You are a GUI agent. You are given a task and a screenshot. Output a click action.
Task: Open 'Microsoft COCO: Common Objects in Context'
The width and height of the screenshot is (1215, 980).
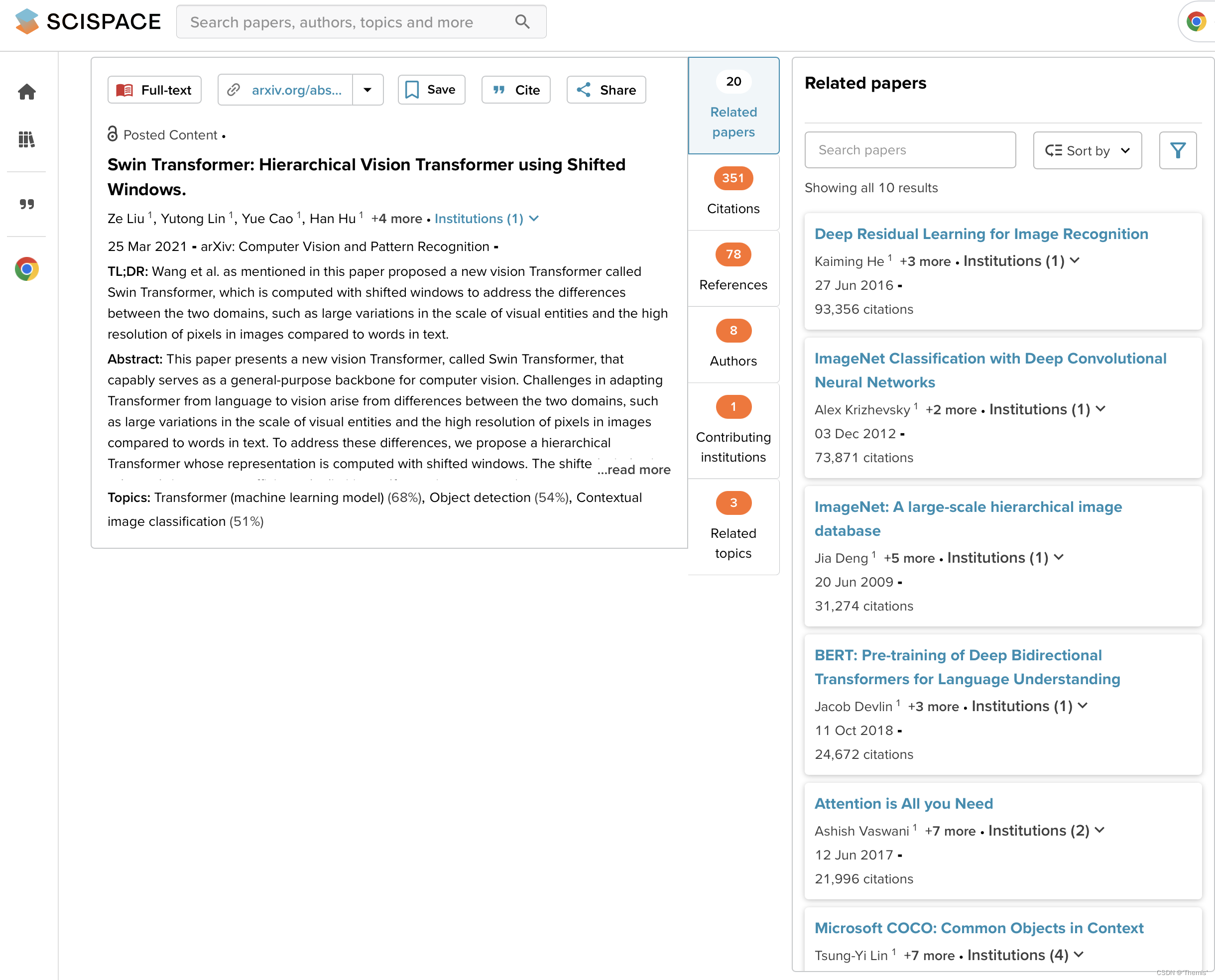tap(979, 928)
